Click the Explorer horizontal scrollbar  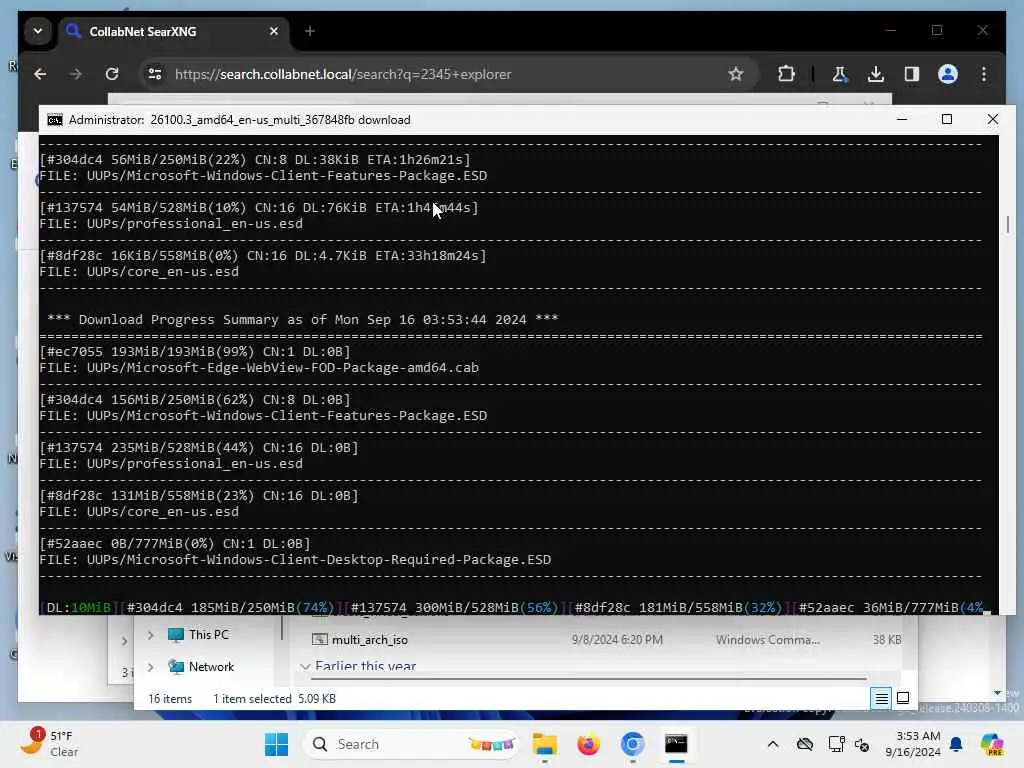(588, 679)
